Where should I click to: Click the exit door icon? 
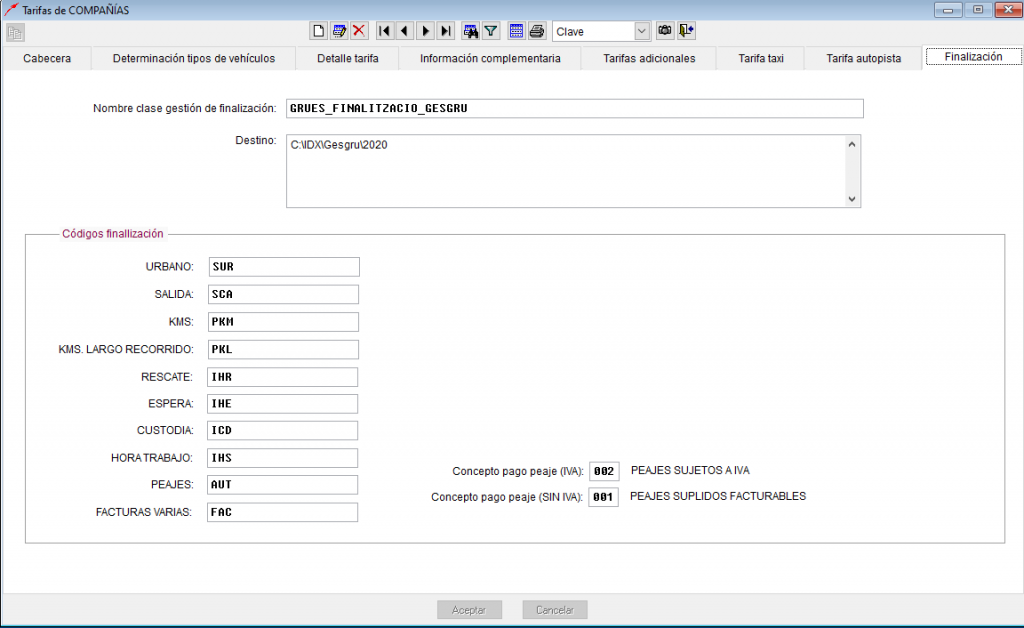pos(686,31)
